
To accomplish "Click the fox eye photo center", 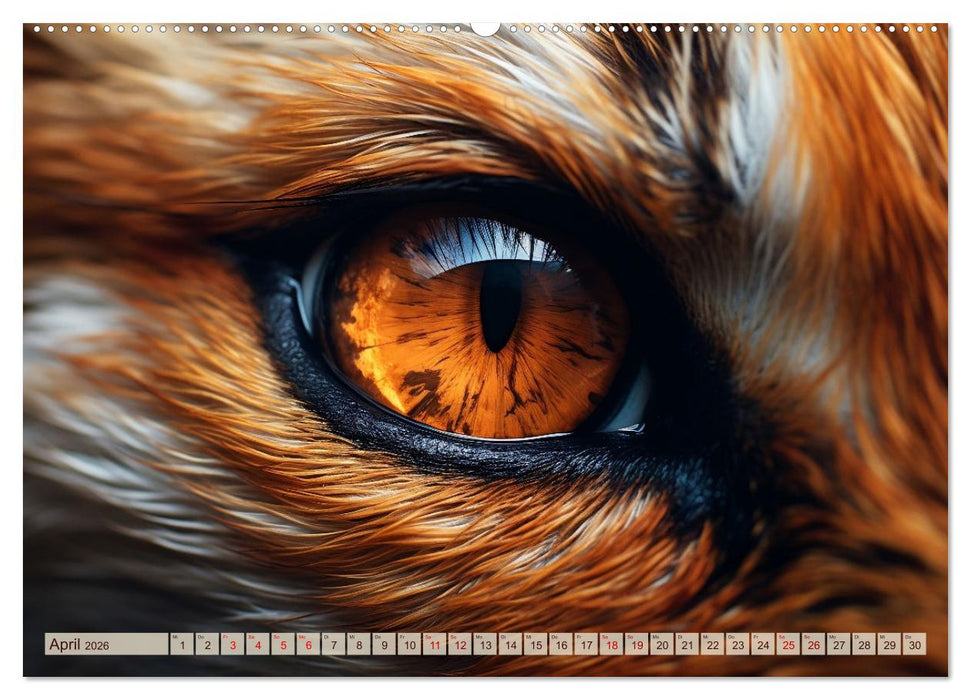I will tap(490, 320).
